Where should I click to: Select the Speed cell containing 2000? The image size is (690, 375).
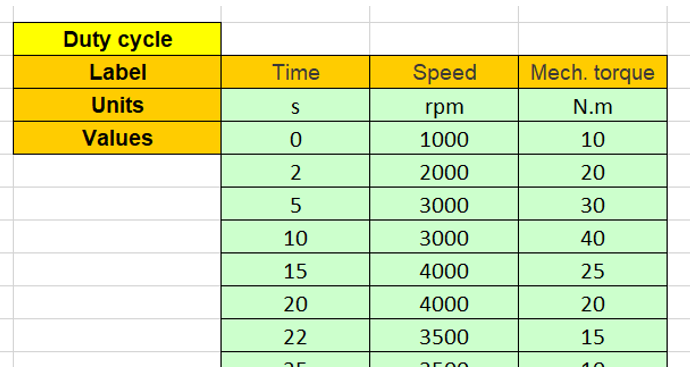point(444,171)
